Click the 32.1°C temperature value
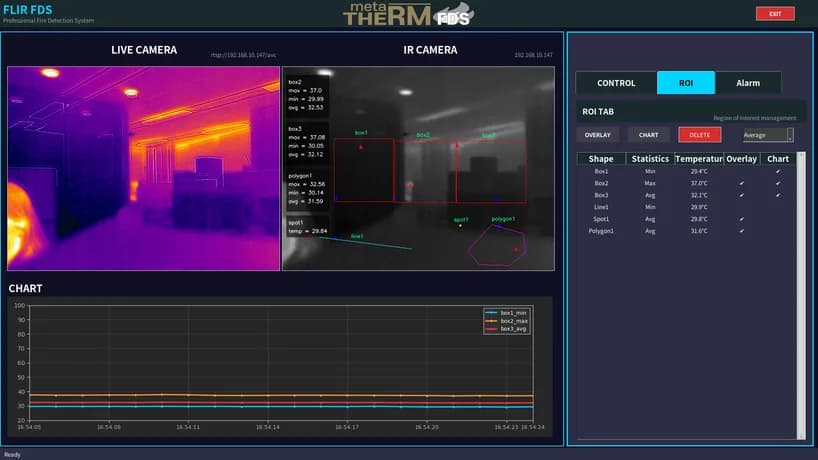The image size is (818, 460). (x=699, y=195)
